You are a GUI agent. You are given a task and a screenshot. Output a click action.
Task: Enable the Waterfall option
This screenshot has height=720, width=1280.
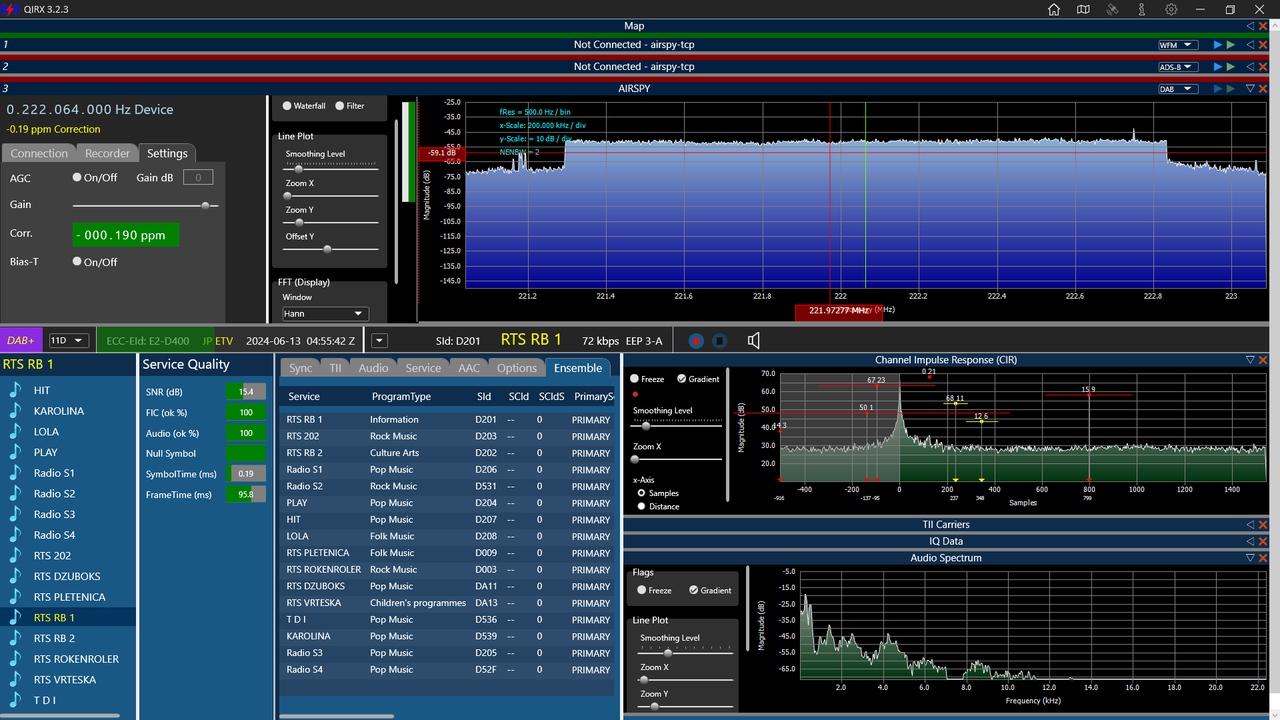287,106
